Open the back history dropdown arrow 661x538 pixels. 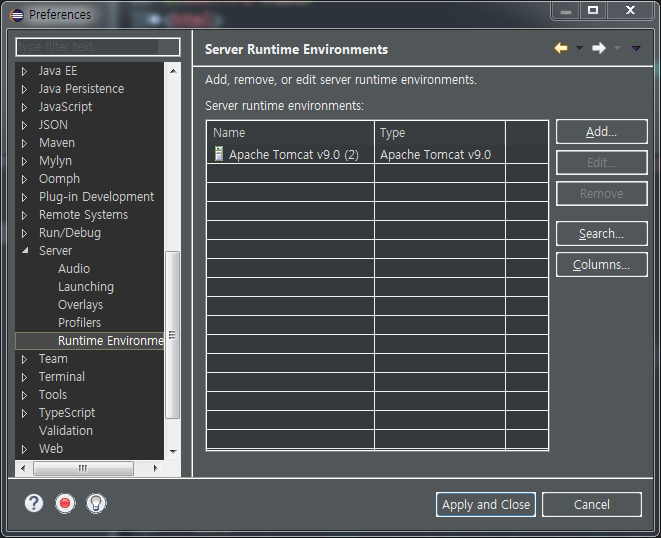click(579, 48)
